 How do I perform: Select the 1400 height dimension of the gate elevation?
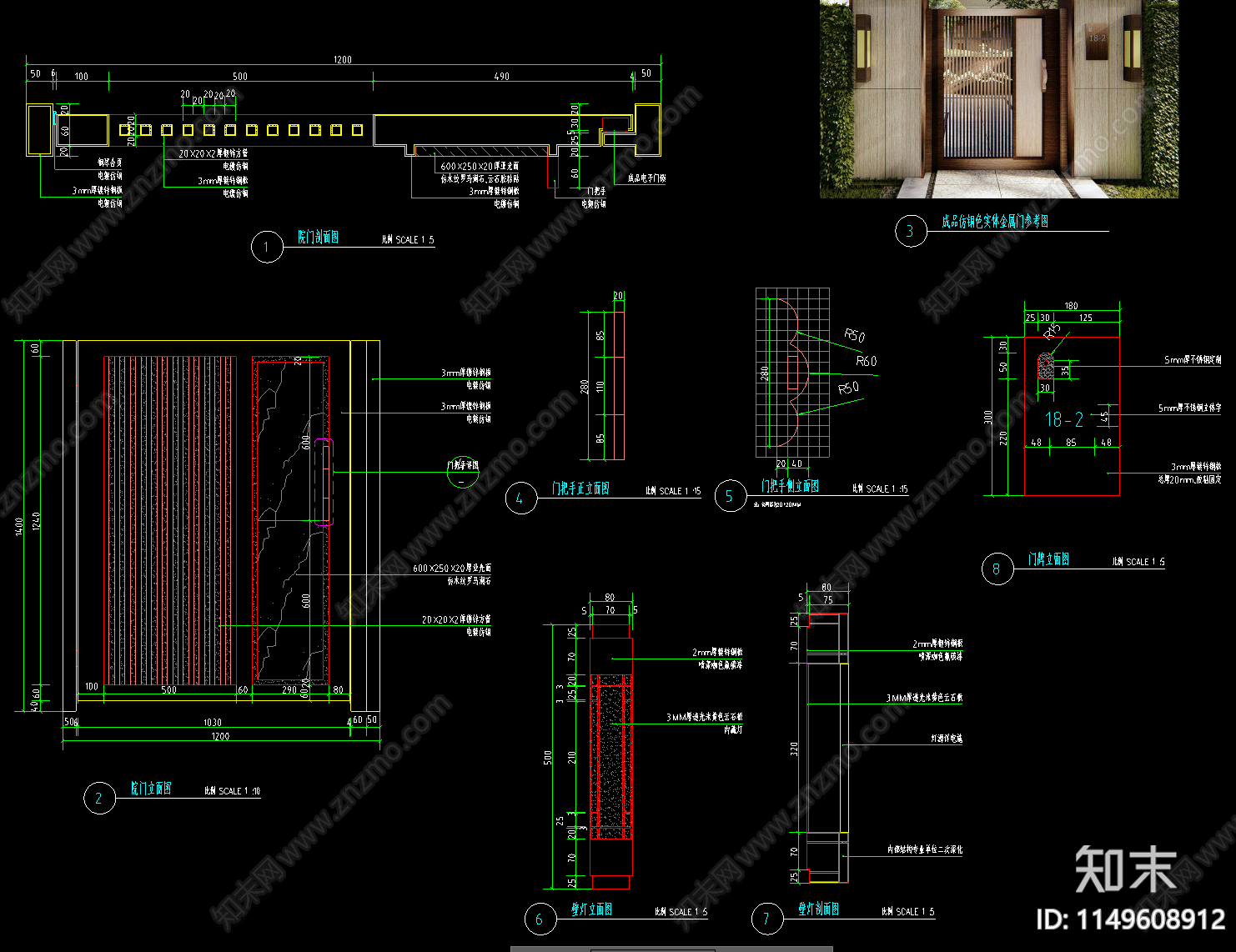click(19, 526)
